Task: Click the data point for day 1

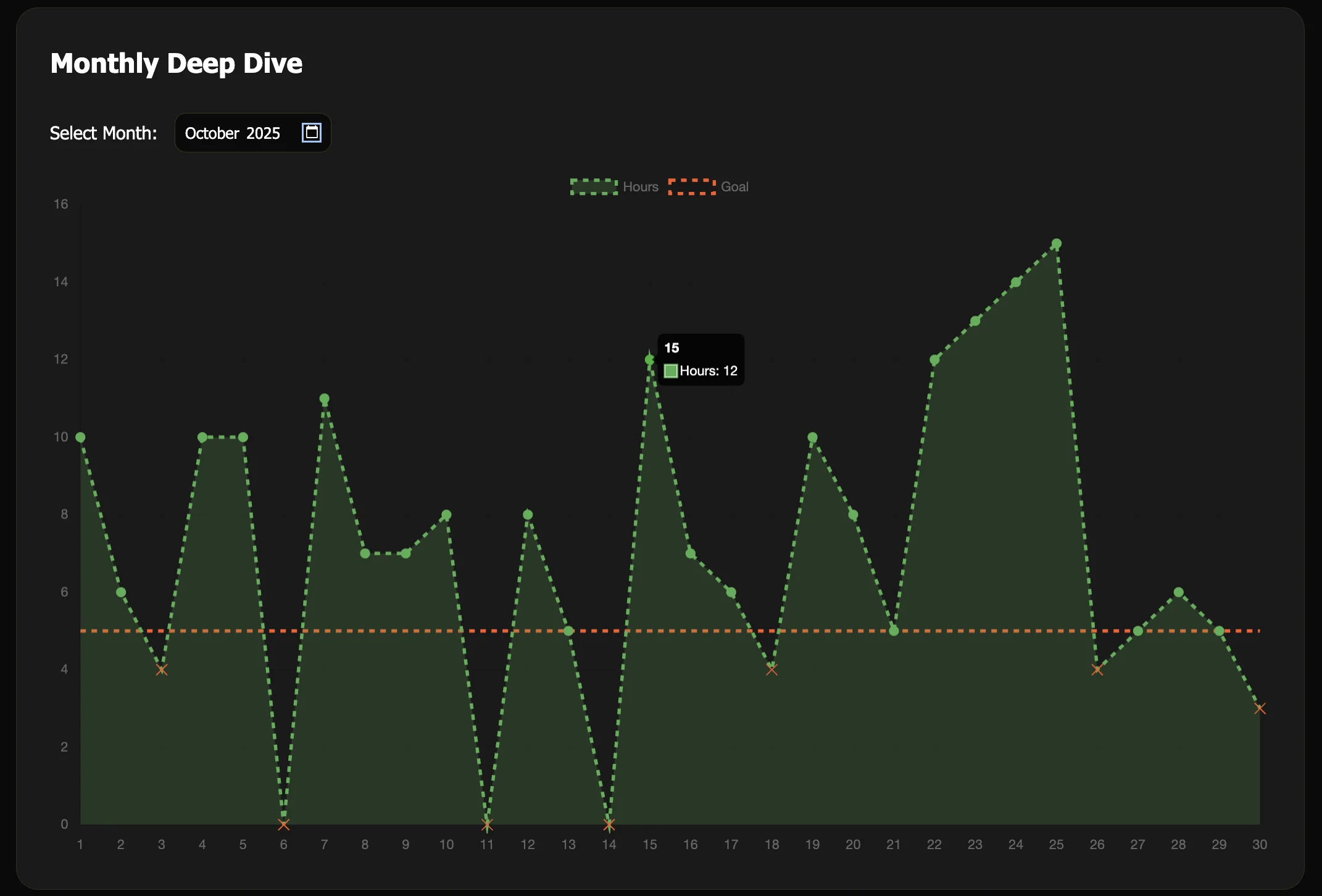Action: 80,437
